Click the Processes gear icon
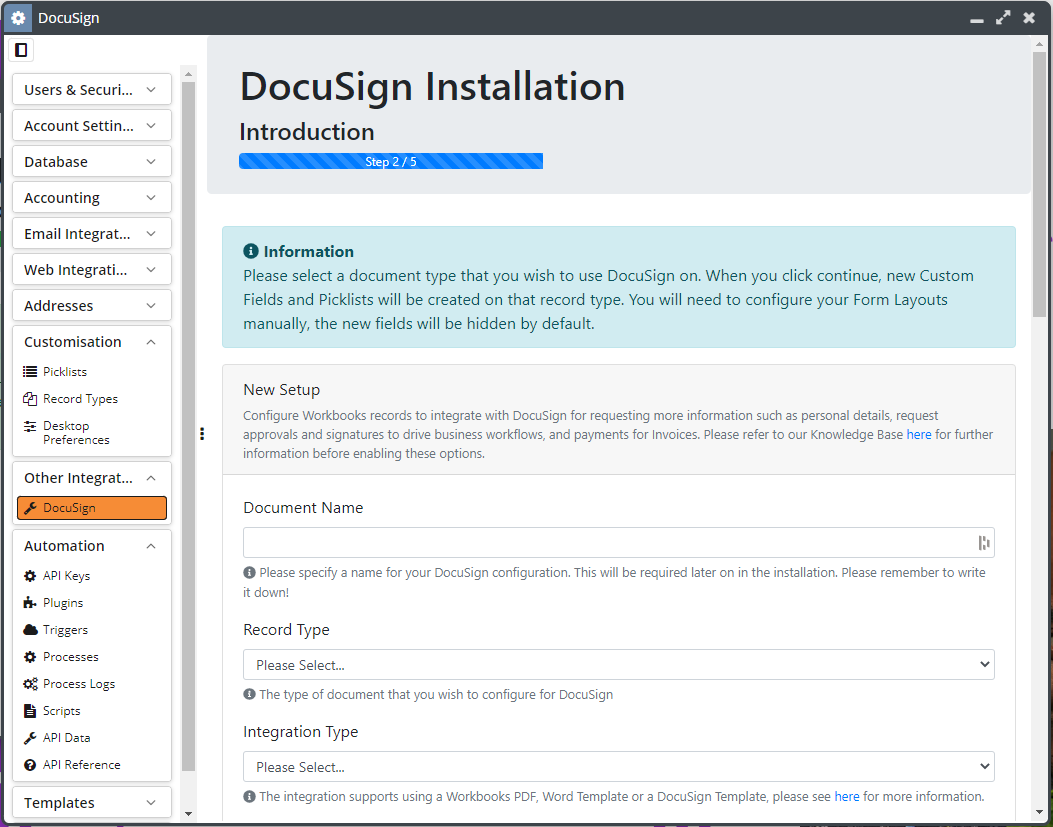 pos(30,656)
